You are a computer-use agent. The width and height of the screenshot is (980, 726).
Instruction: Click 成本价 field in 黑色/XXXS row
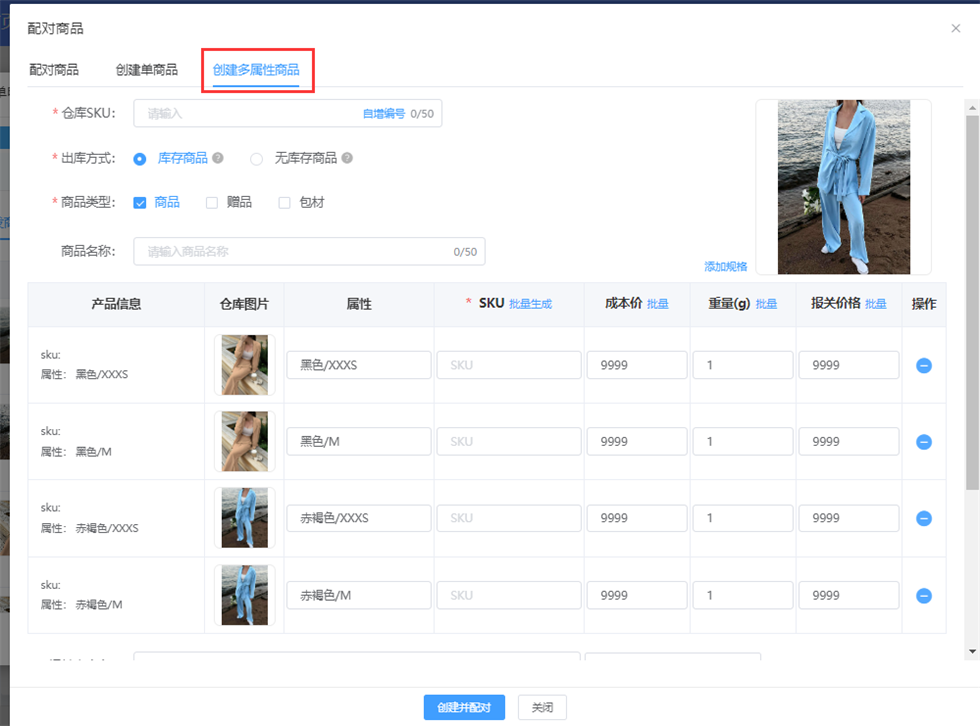point(637,365)
